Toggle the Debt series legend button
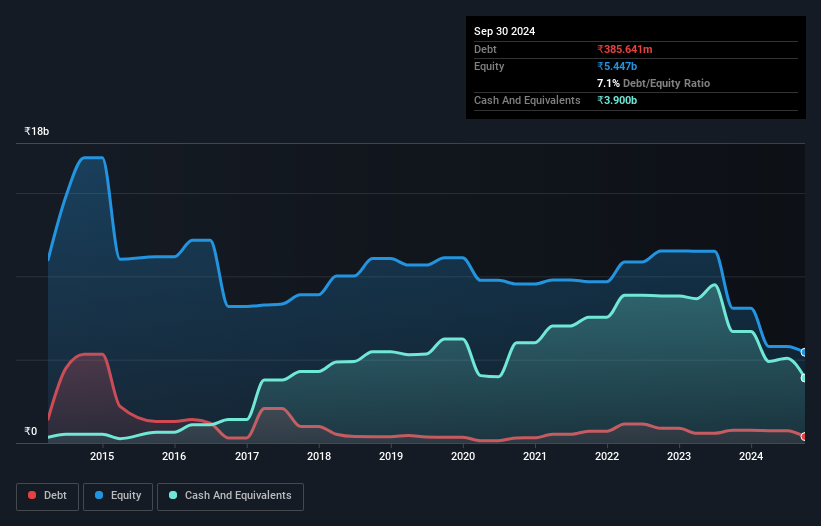The height and width of the screenshot is (526, 821). click(48, 496)
